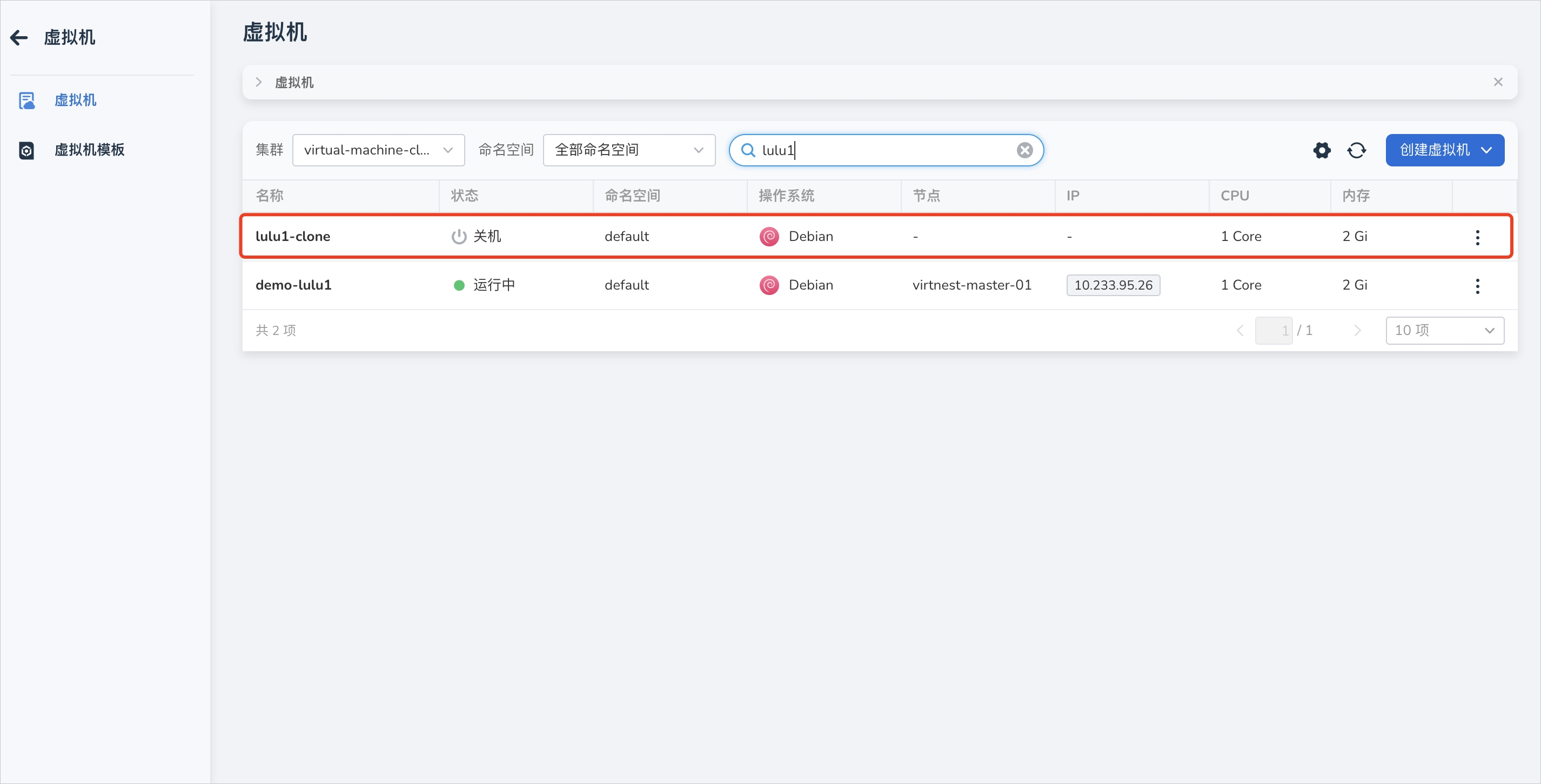Screen dimensions: 1541x784
Task: Click the page number input
Action: [1274, 330]
